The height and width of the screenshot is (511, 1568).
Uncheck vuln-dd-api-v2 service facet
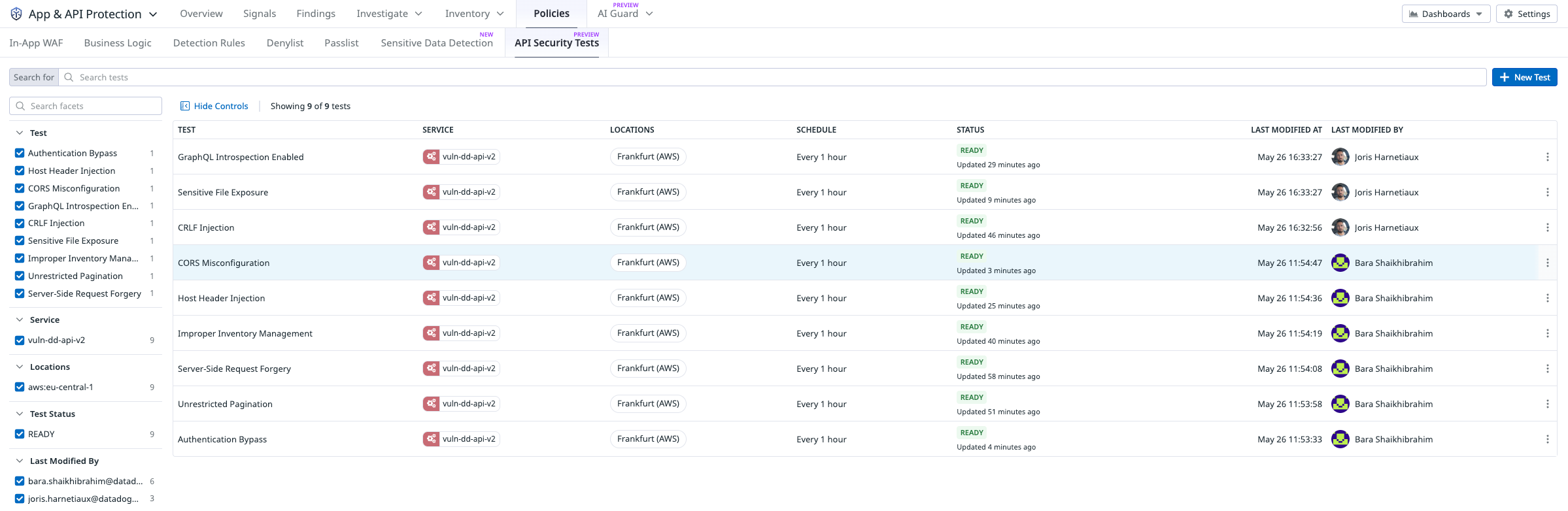[20, 340]
